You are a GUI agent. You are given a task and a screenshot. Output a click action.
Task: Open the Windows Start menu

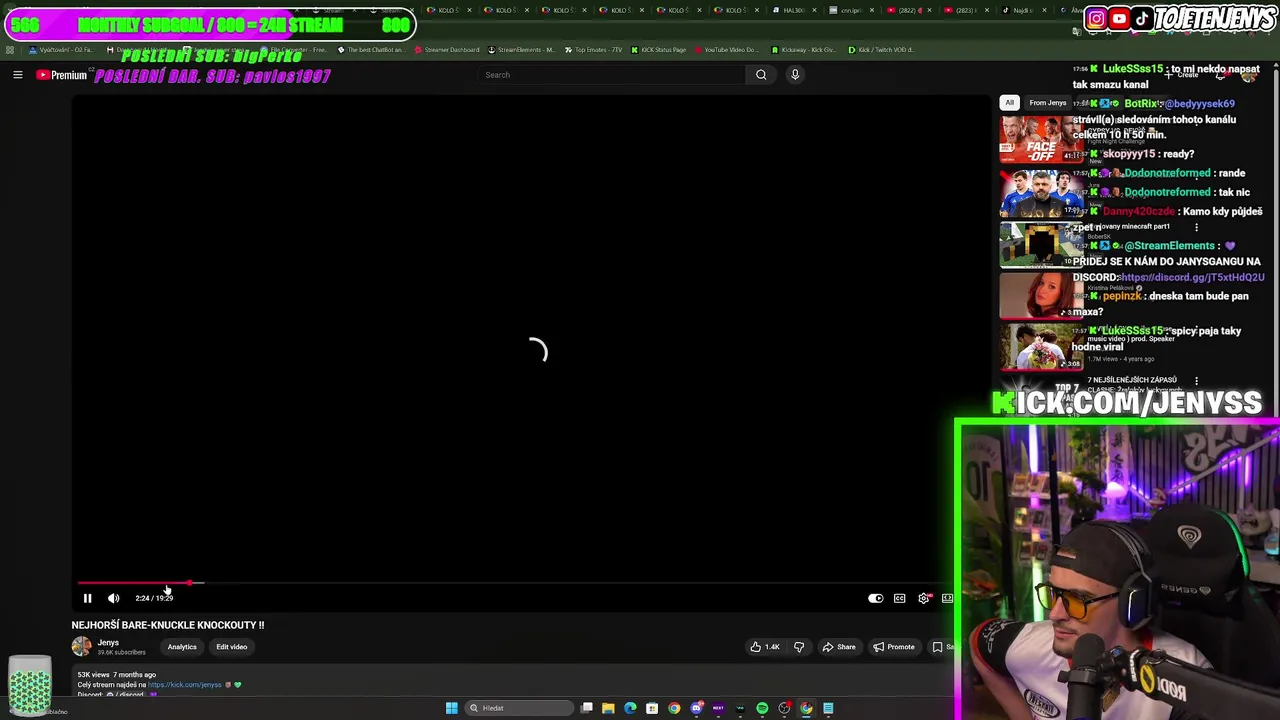pyautogui.click(x=451, y=708)
